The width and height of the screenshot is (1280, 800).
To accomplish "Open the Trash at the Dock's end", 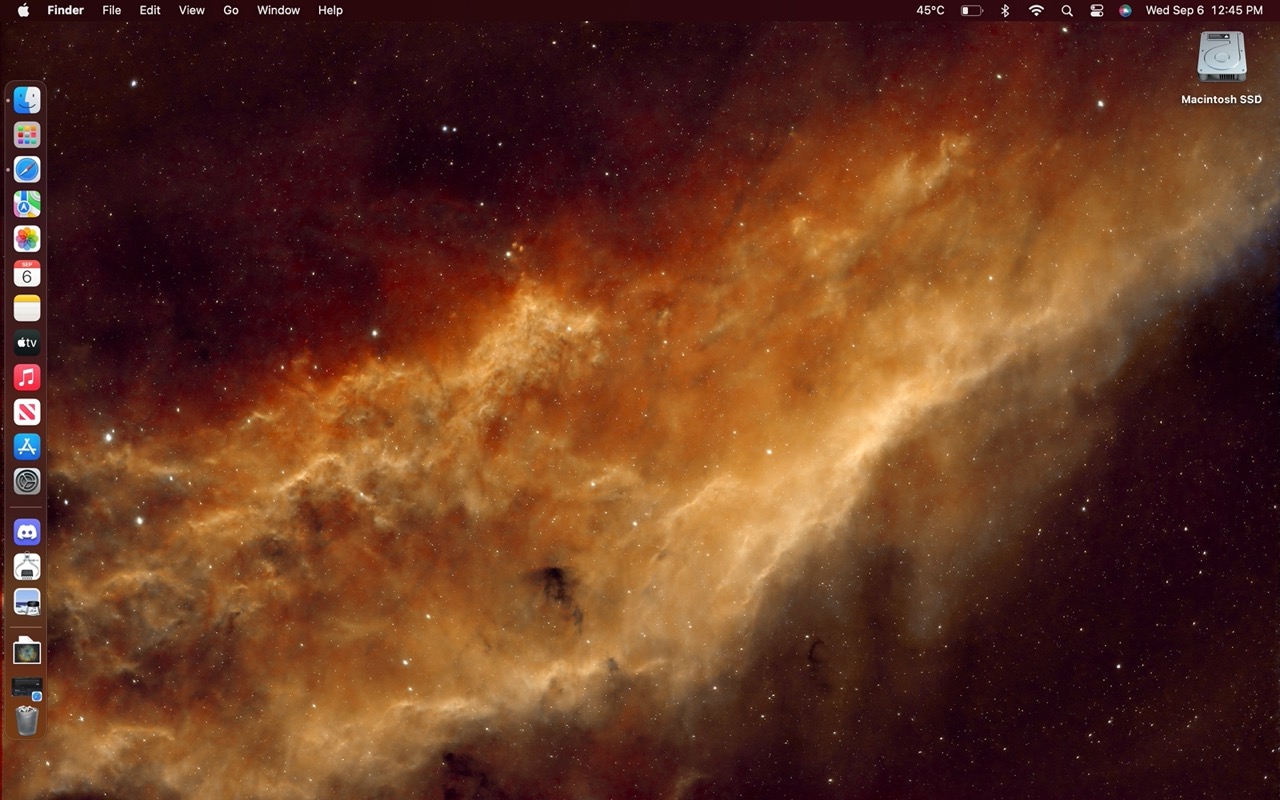I will click(x=27, y=721).
